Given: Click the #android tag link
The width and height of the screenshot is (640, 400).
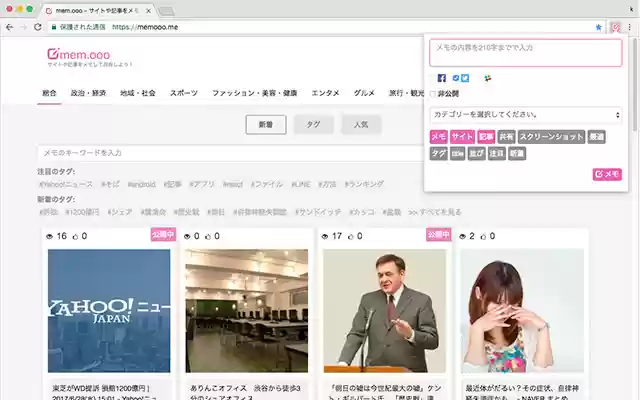Looking at the screenshot, I should 141,184.
